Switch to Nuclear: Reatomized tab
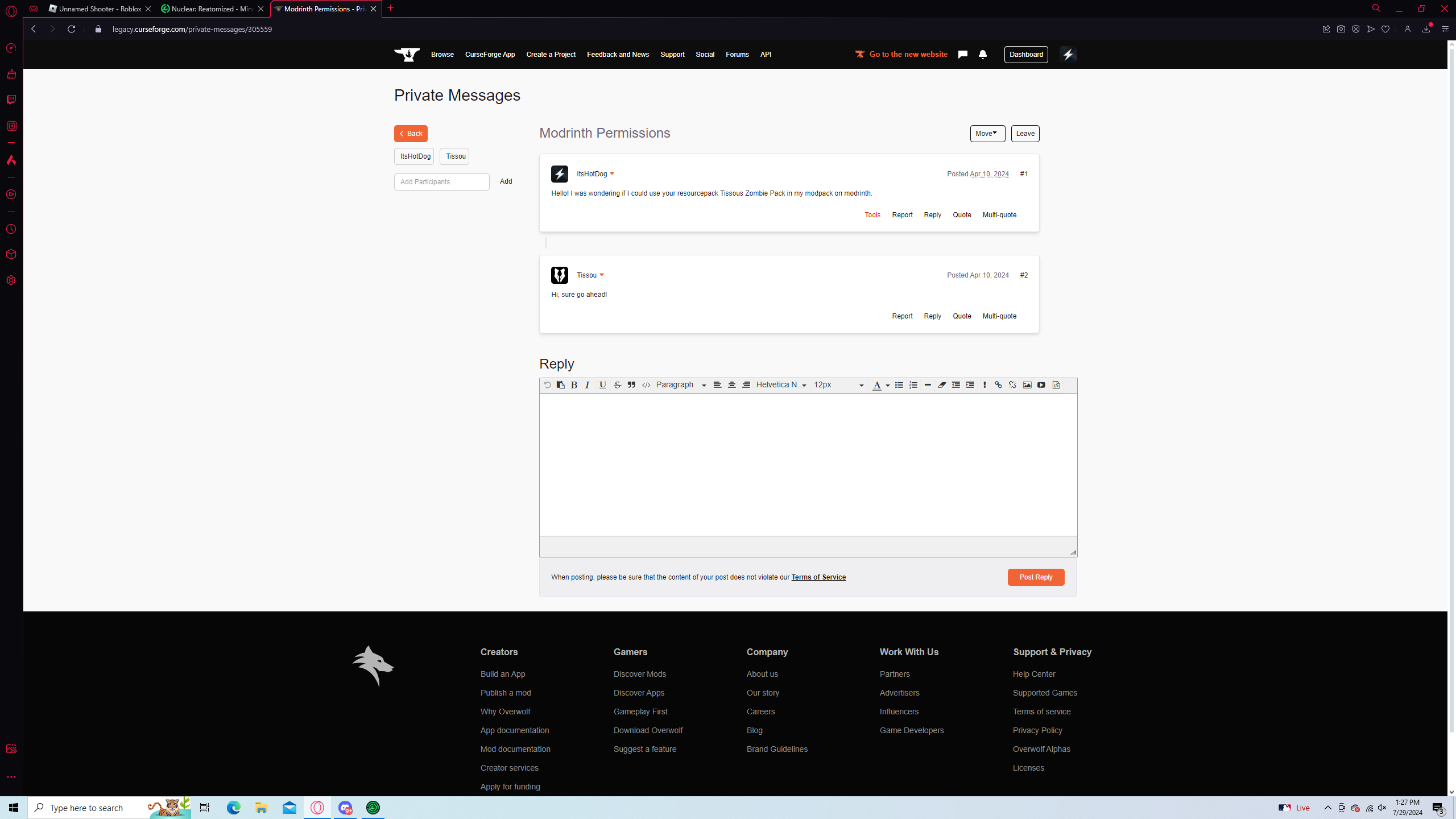1456x819 pixels. coord(212,9)
